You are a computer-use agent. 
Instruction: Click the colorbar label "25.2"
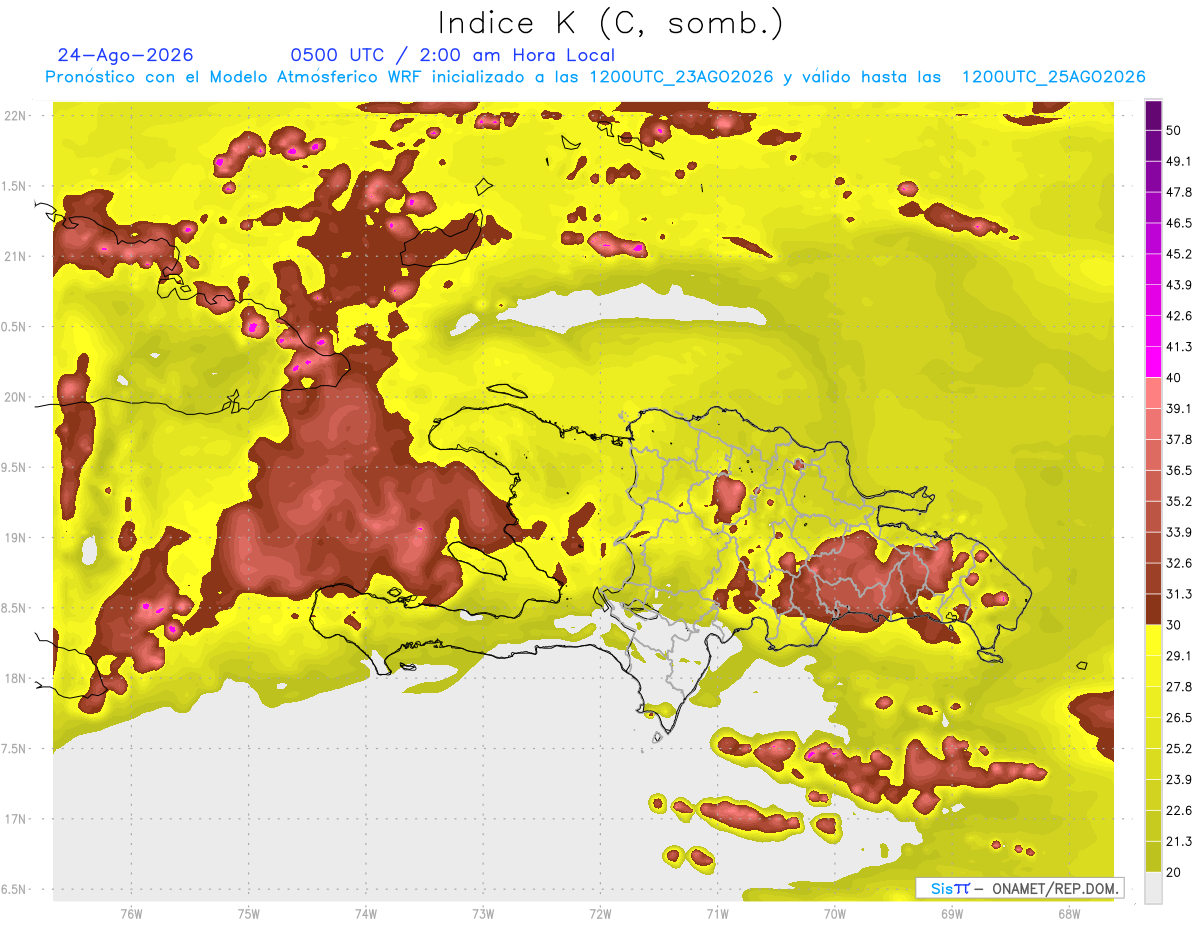coord(1178,748)
